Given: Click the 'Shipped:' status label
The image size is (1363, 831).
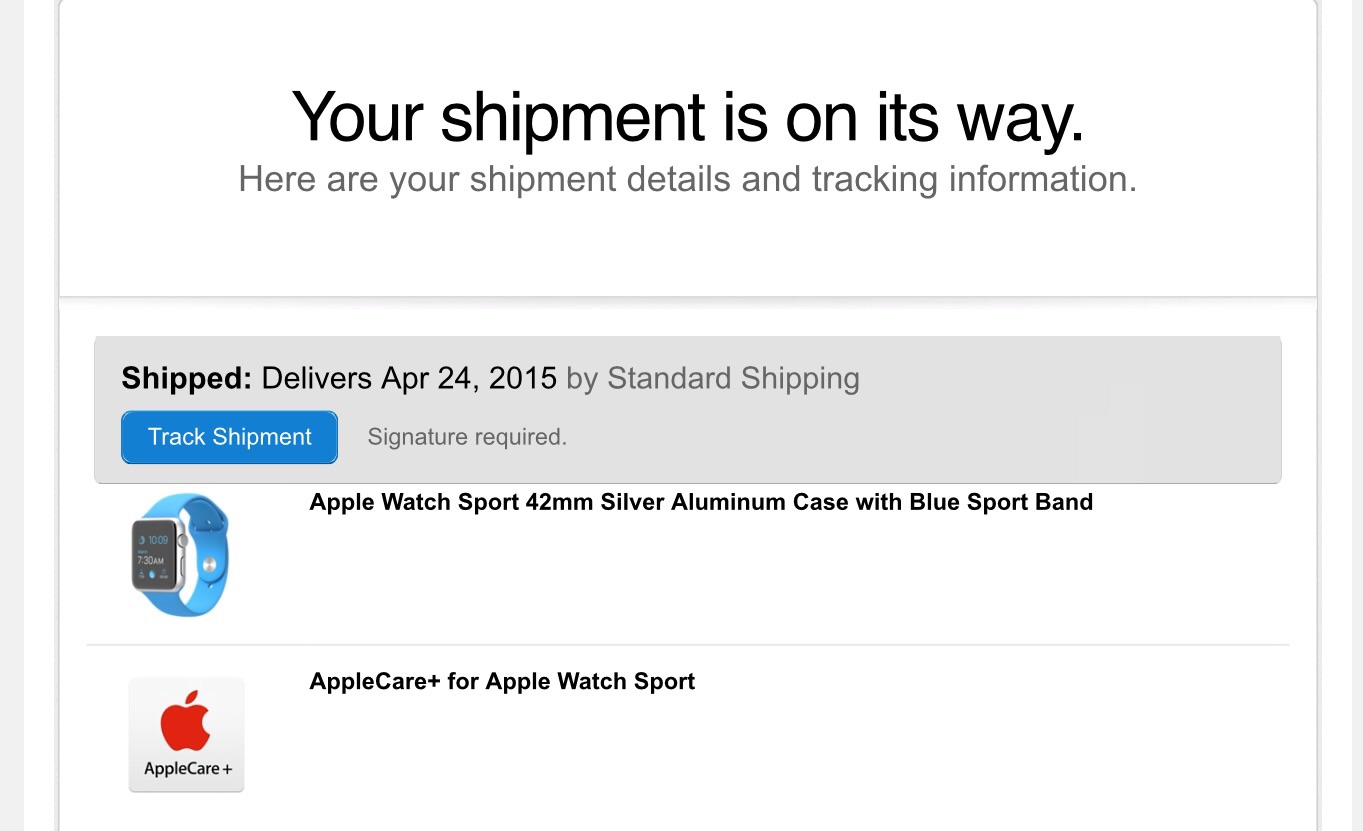Looking at the screenshot, I should click(187, 378).
